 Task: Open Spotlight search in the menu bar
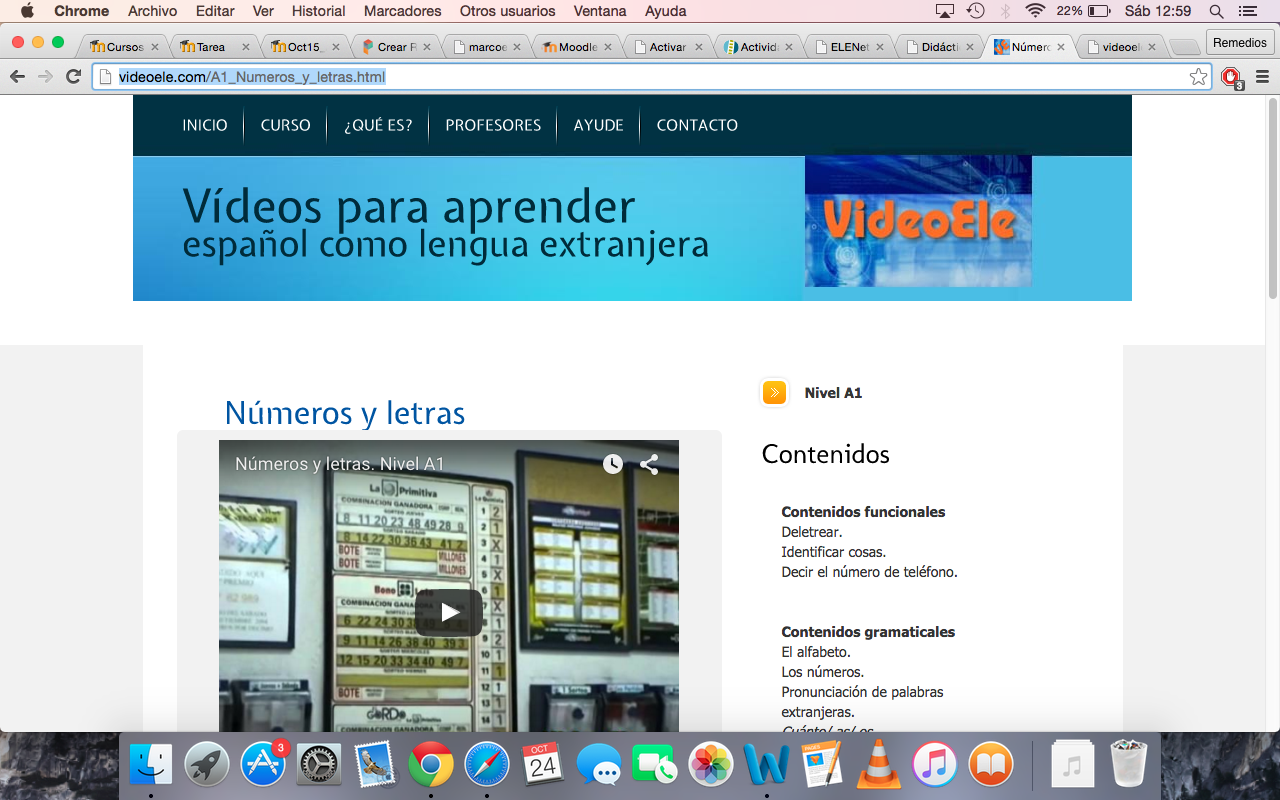tap(1216, 11)
